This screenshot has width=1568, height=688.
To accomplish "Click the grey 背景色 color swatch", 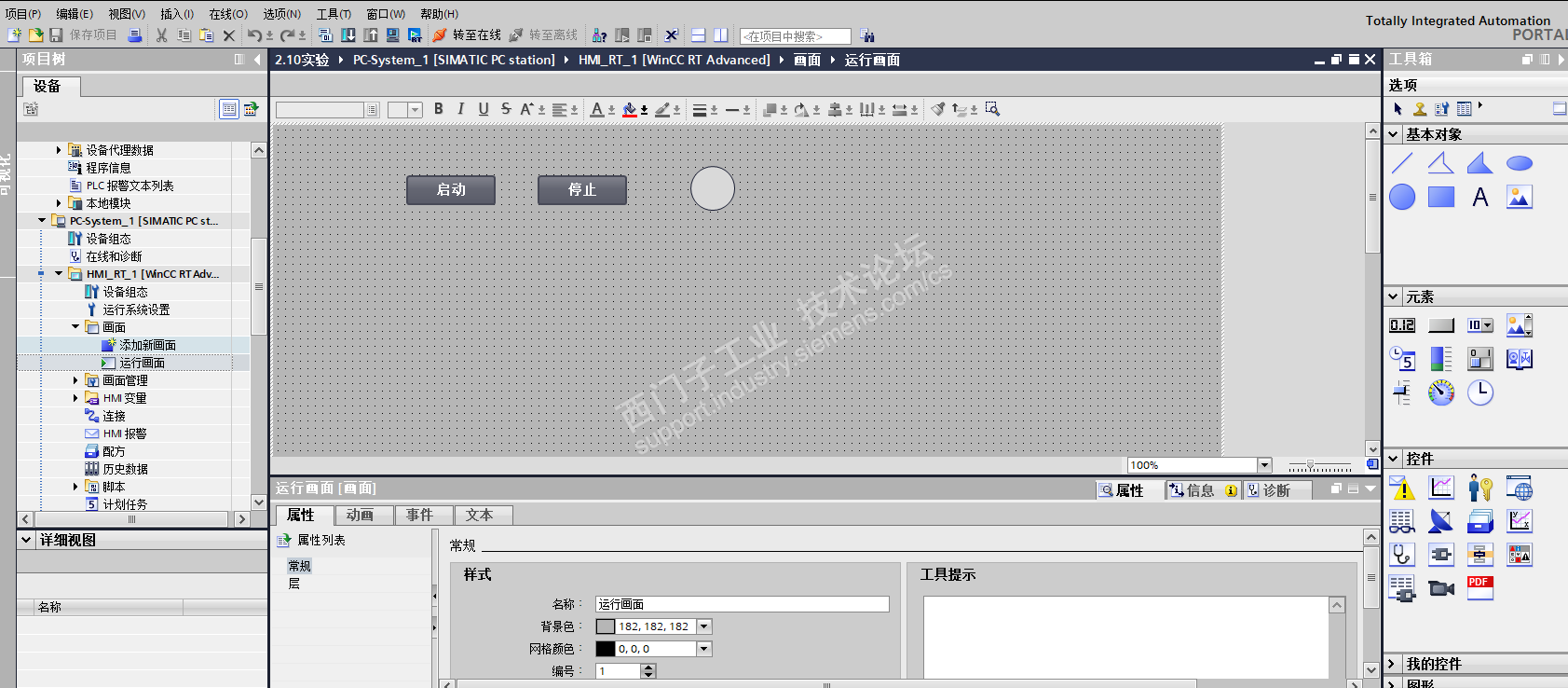I will coord(606,626).
